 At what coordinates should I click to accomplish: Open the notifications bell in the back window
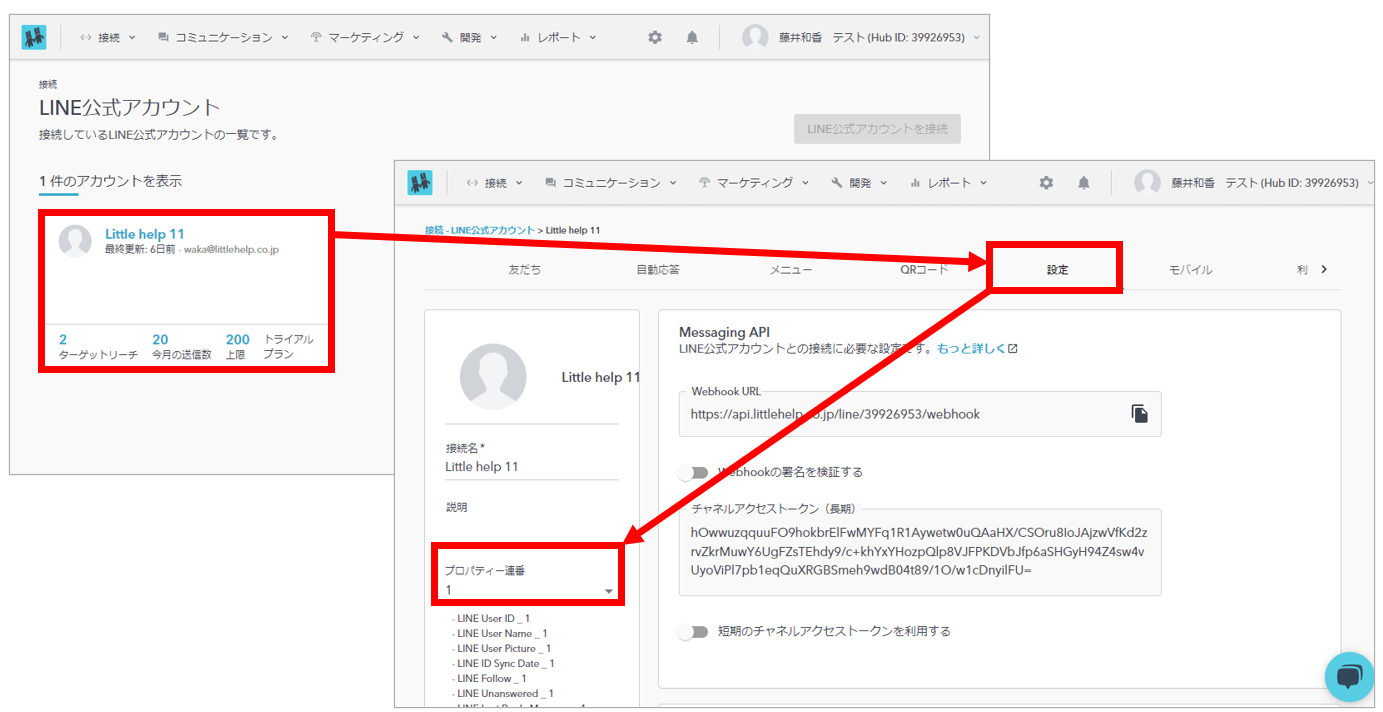pyautogui.click(x=692, y=37)
